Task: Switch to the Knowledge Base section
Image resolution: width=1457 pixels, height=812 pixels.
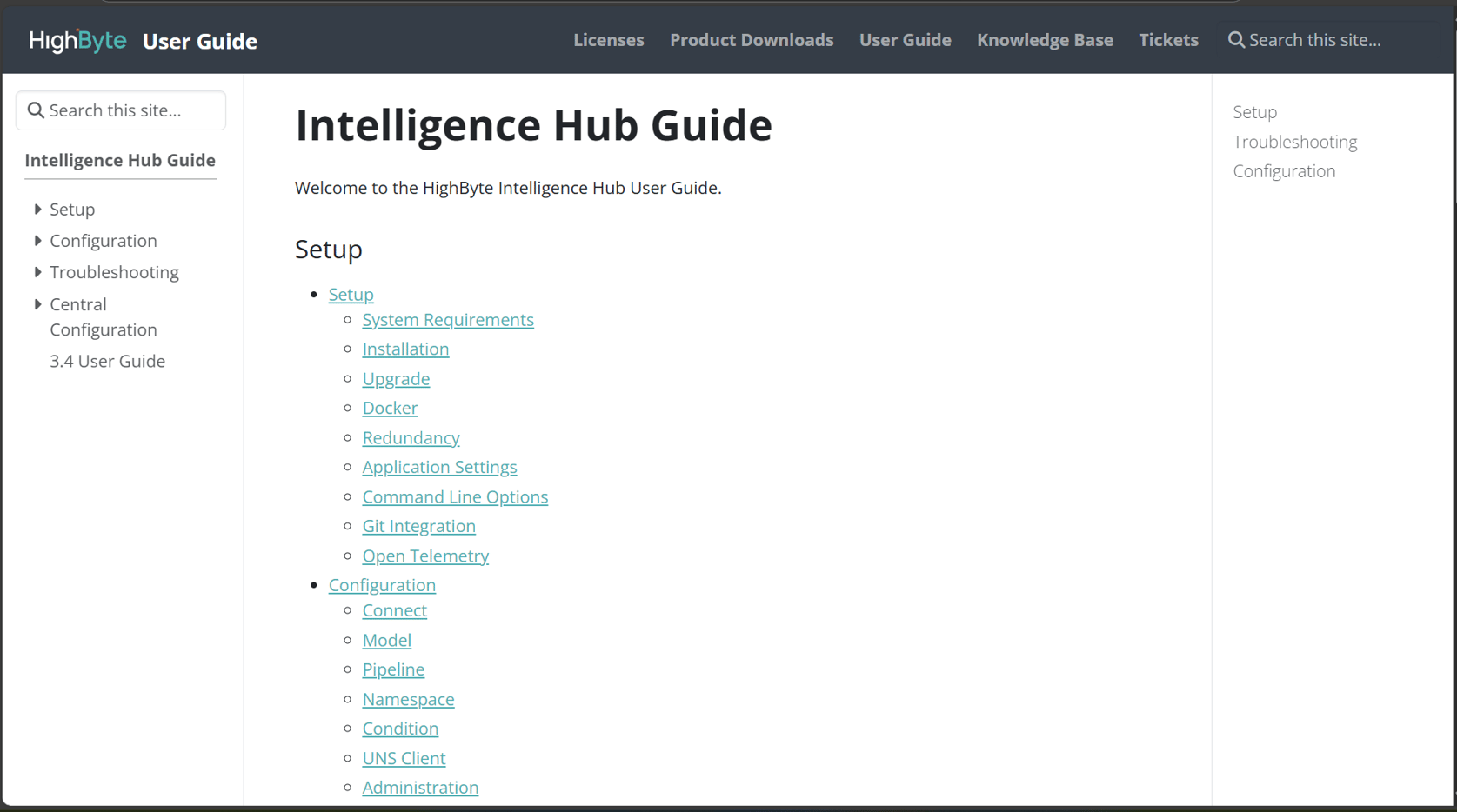Action: coord(1044,40)
